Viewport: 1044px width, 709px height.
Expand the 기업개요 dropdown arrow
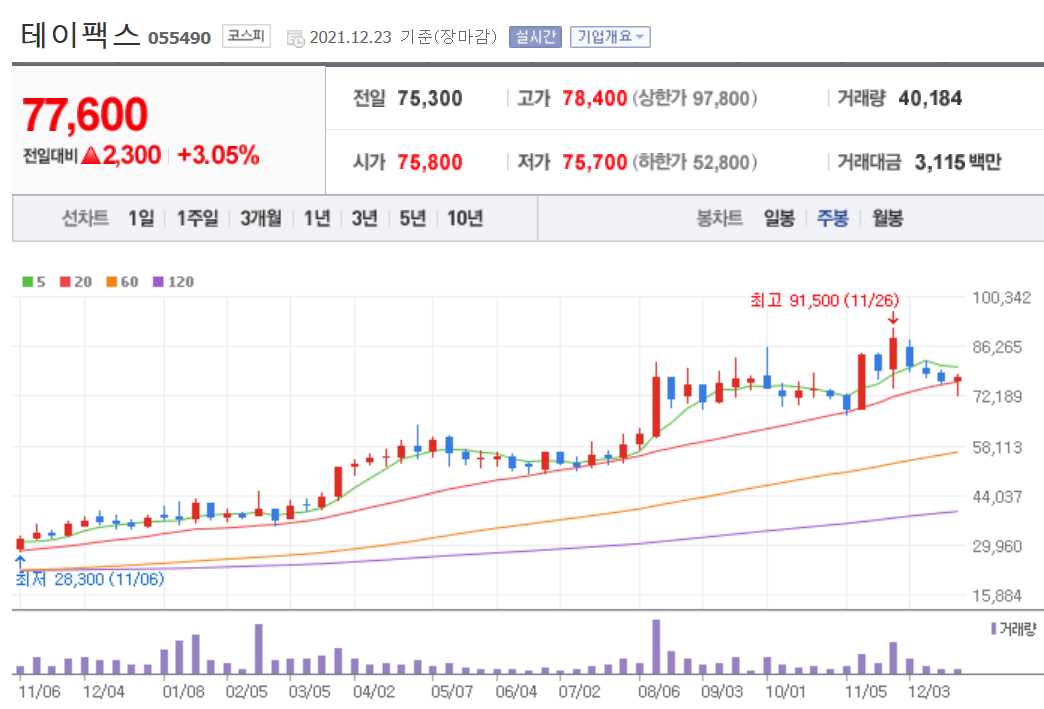coord(638,37)
